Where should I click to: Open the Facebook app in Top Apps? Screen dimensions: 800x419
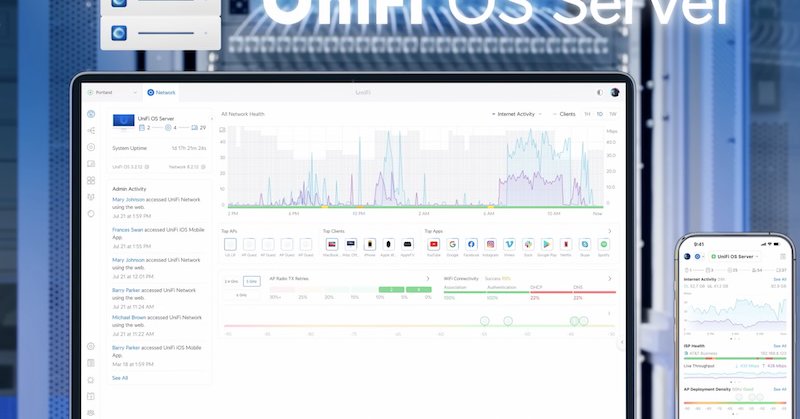[471, 244]
